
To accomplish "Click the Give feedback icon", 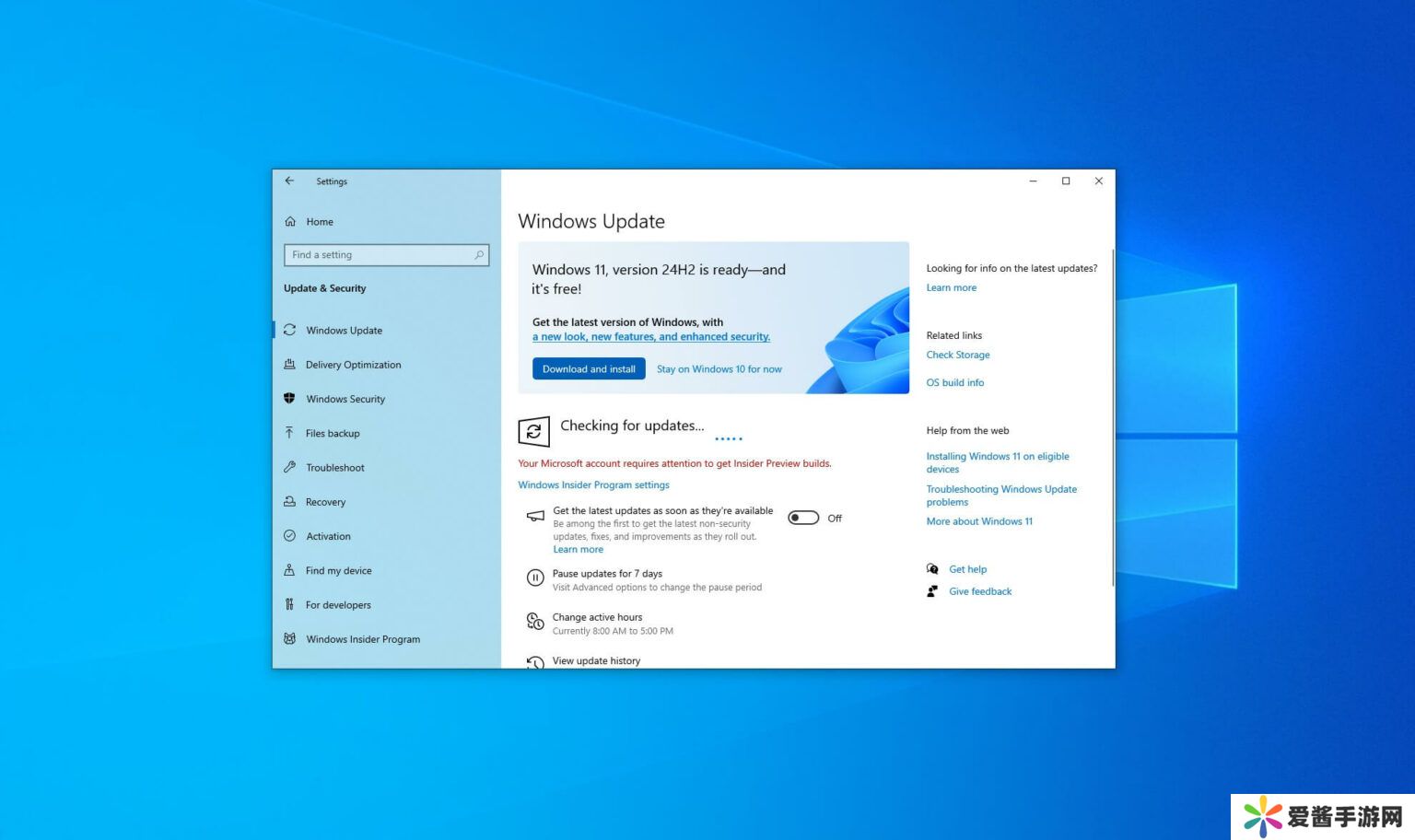I will coord(932,591).
